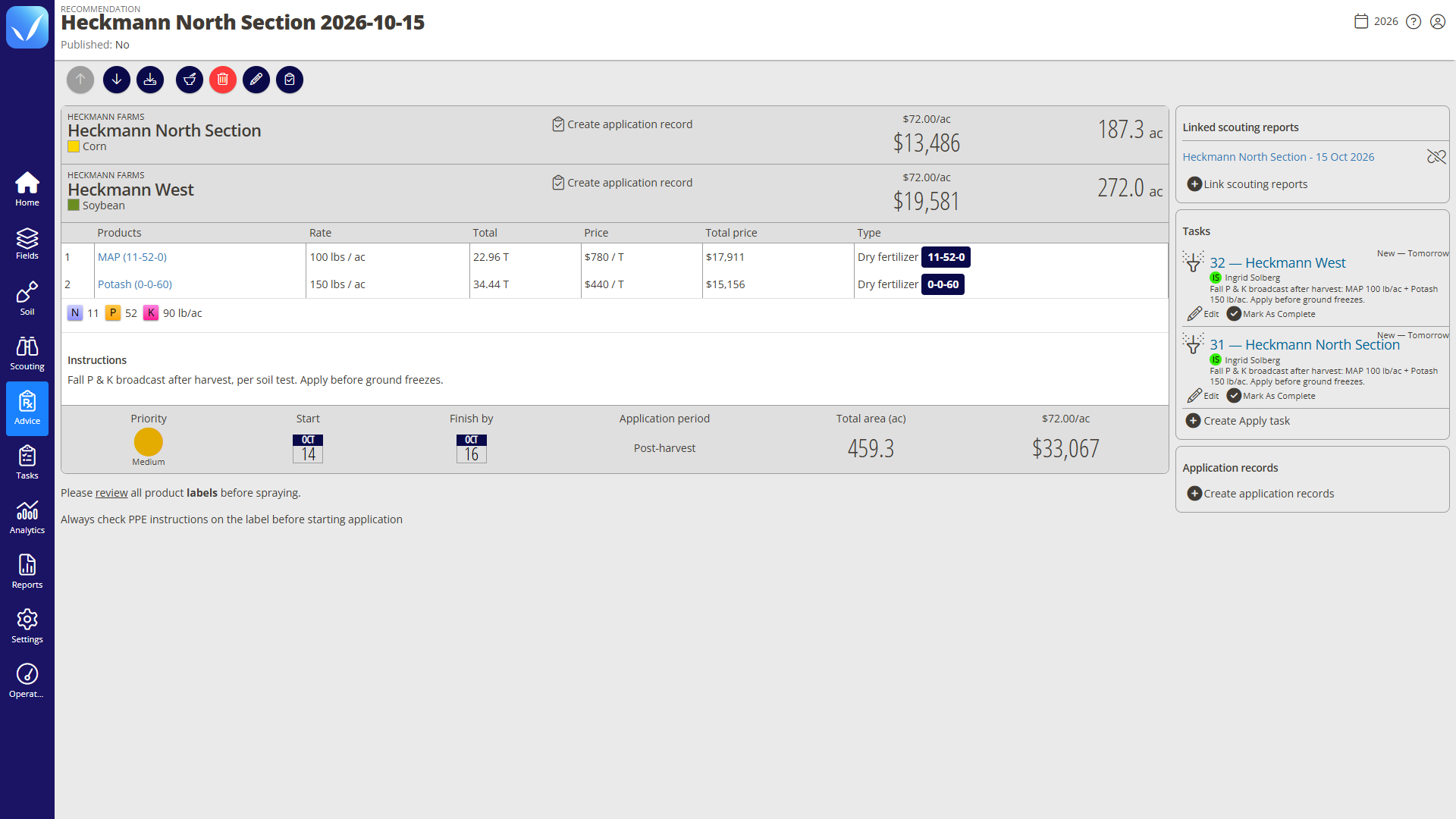The image size is (1456, 819).
Task: Create application record for Heckmann West
Action: 622,183
